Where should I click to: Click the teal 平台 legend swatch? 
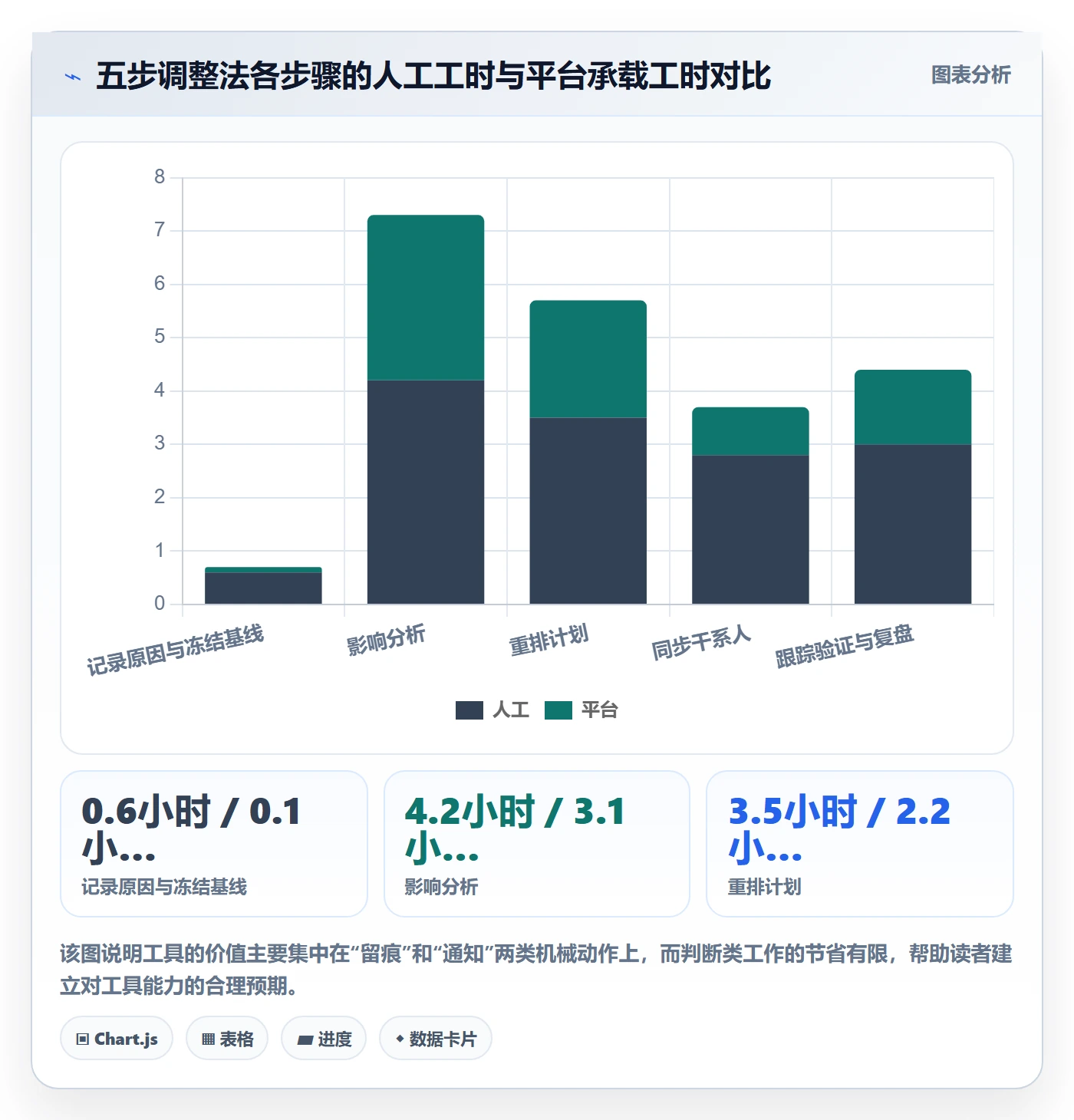coord(558,710)
